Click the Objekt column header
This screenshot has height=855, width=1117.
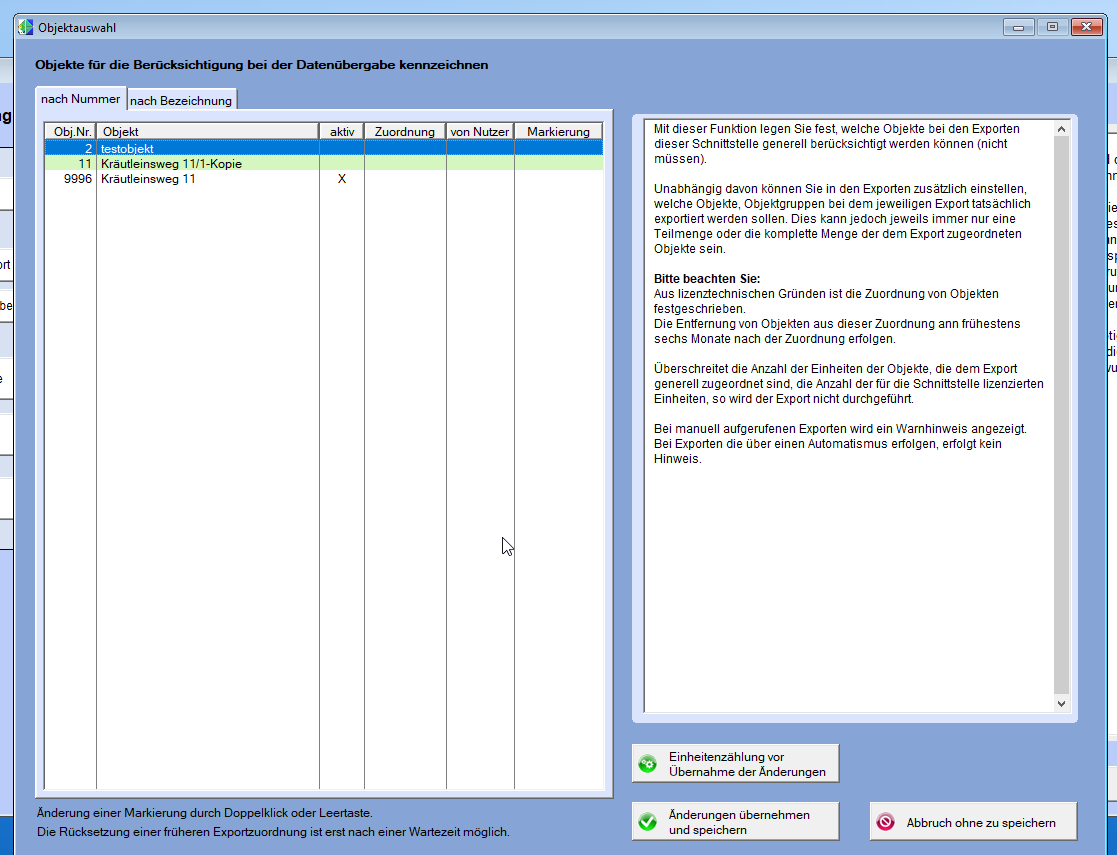[x=207, y=131]
